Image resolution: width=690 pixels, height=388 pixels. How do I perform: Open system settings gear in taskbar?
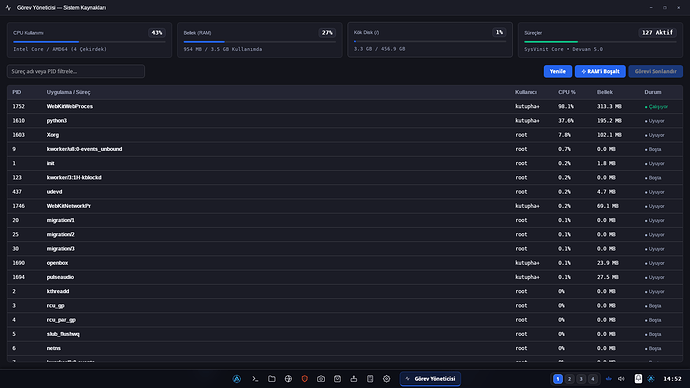coord(386,379)
